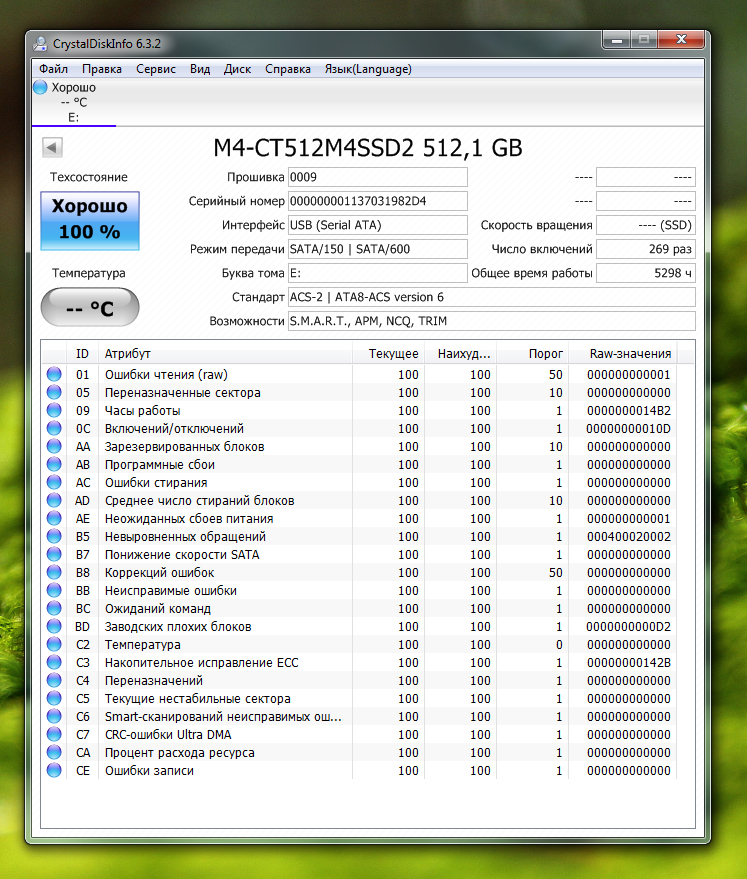Select the attribute text Ошибки чтения (raw)

pos(166,374)
